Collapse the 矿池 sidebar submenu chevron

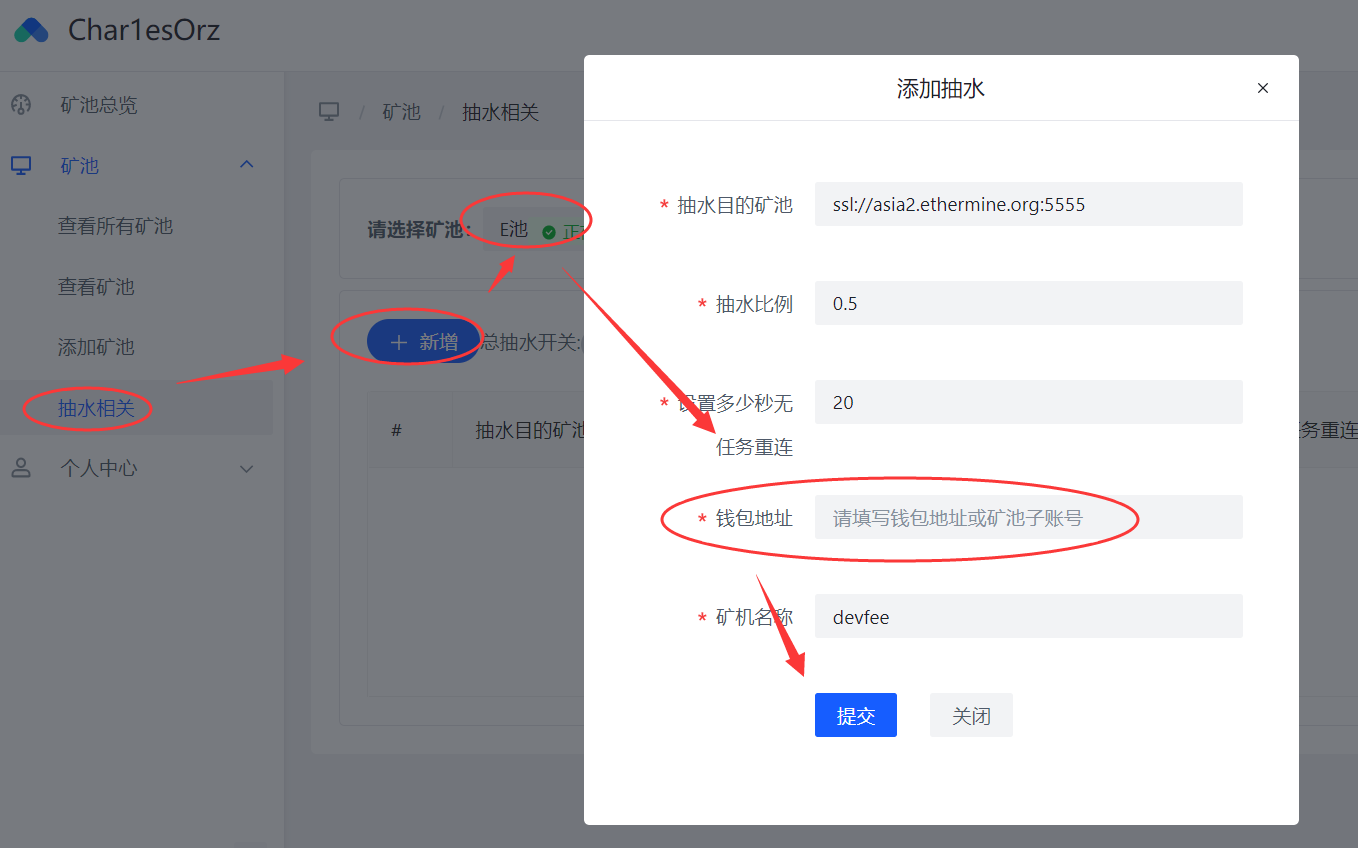coord(247,165)
